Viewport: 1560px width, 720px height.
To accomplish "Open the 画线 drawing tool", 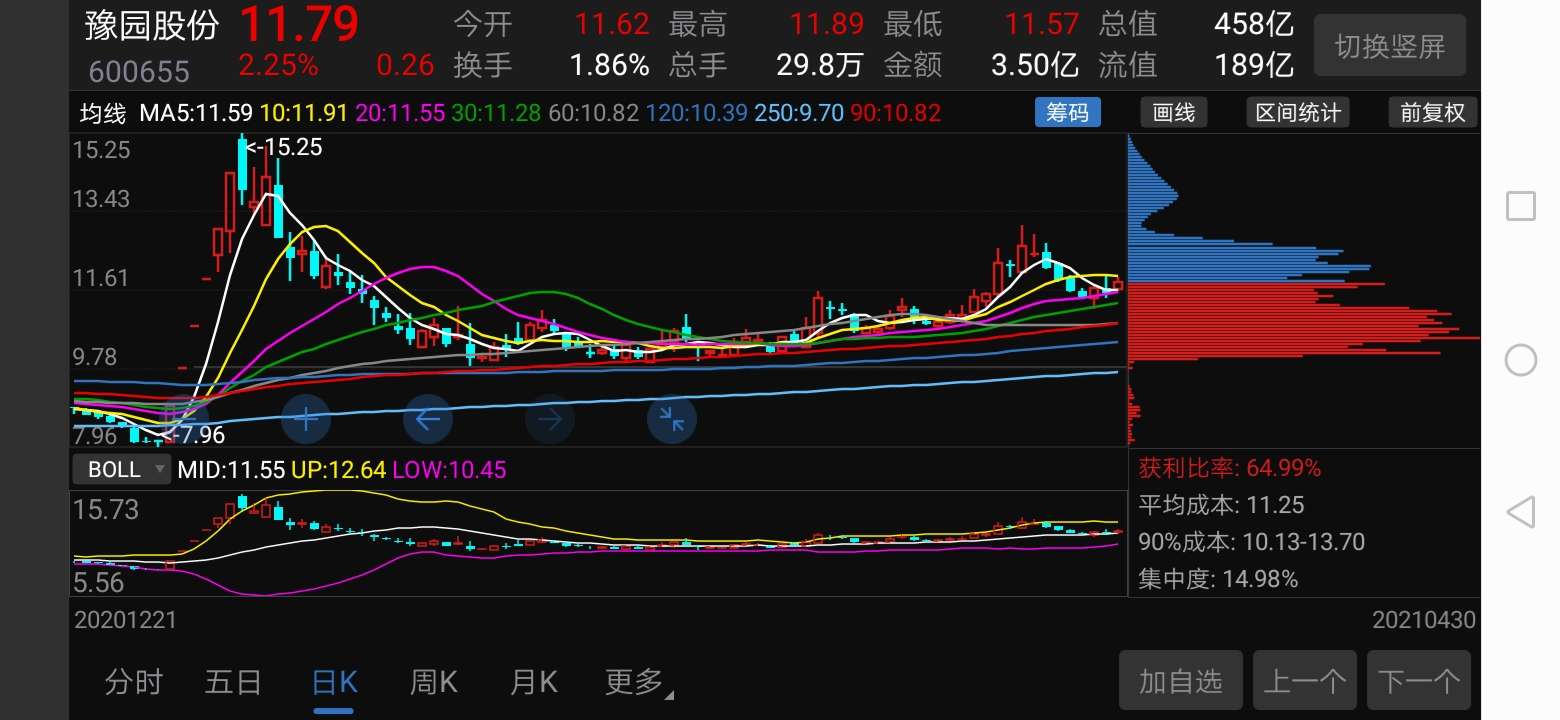I will [x=1174, y=112].
